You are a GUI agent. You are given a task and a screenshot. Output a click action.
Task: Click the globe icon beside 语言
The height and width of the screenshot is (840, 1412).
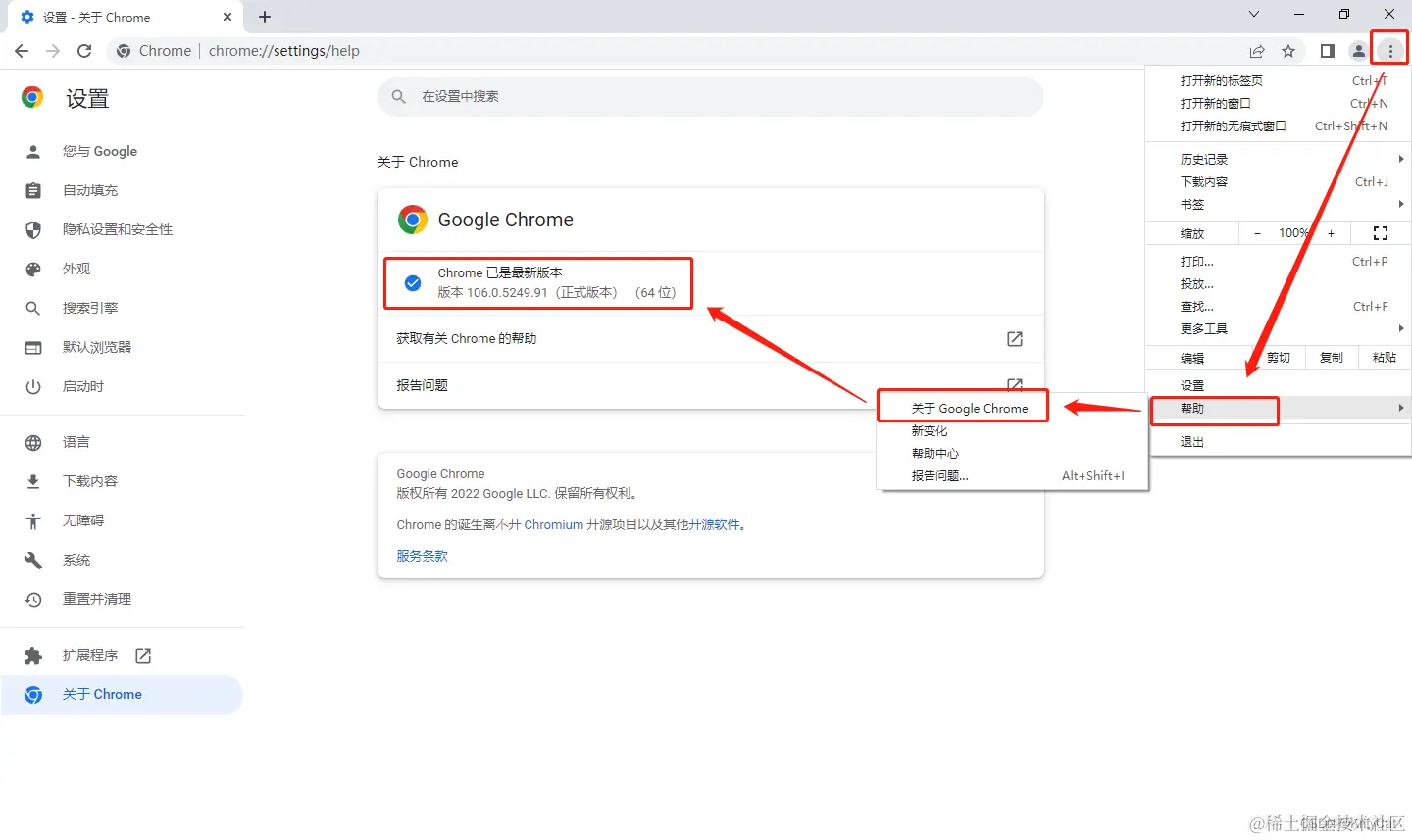click(x=33, y=442)
